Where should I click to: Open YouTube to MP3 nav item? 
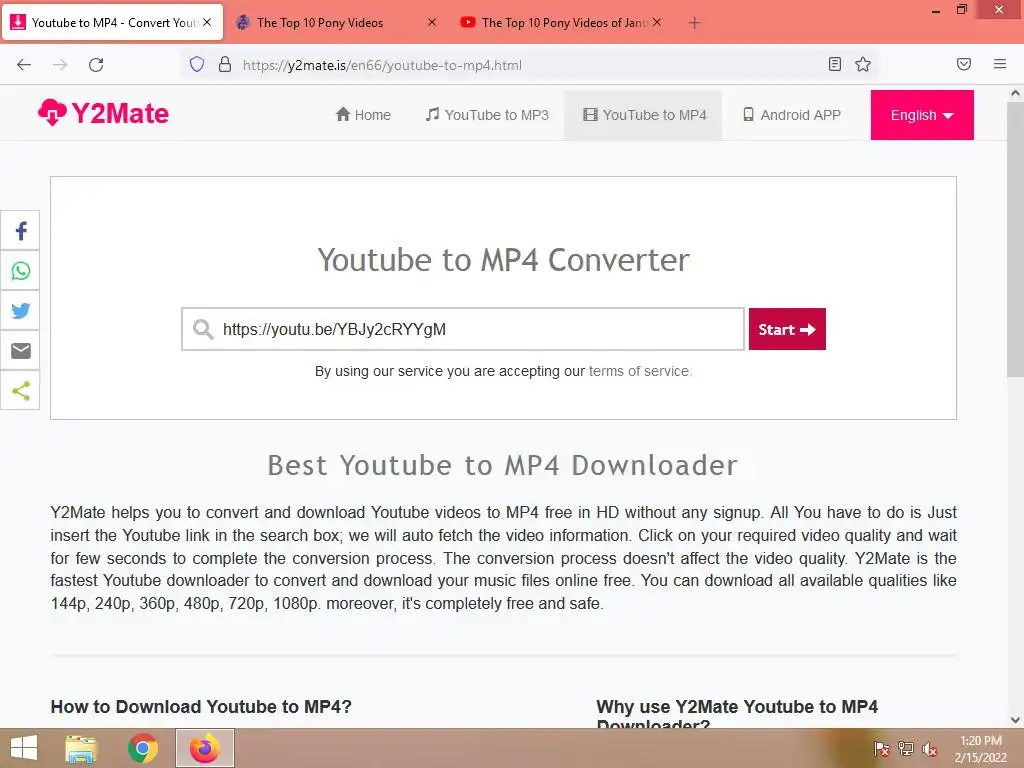[487, 115]
